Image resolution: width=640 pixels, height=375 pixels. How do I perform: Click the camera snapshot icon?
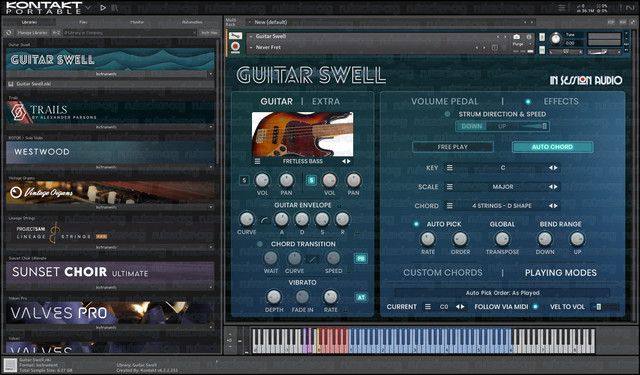[517, 36]
